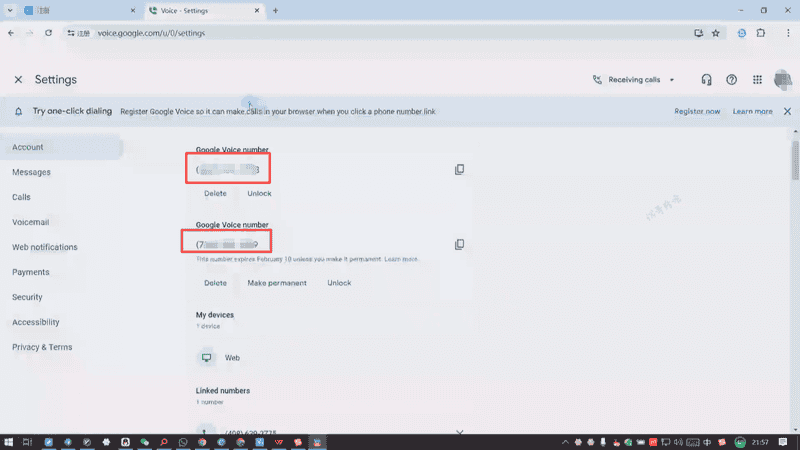Close the Settings page with the X
Viewport: 800px width, 450px height.
coord(18,80)
